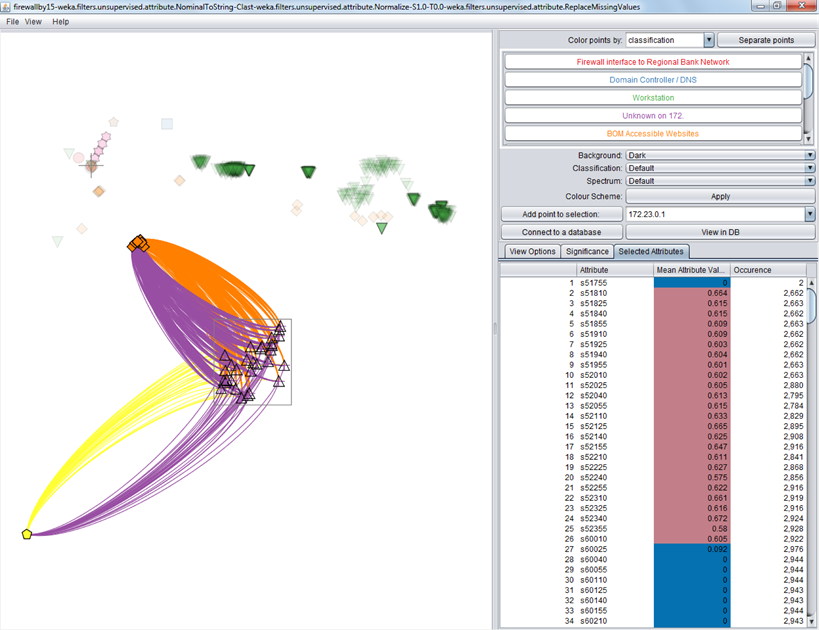Image resolution: width=819 pixels, height=630 pixels.
Task: Sort by the Attribute column header
Action: [615, 270]
